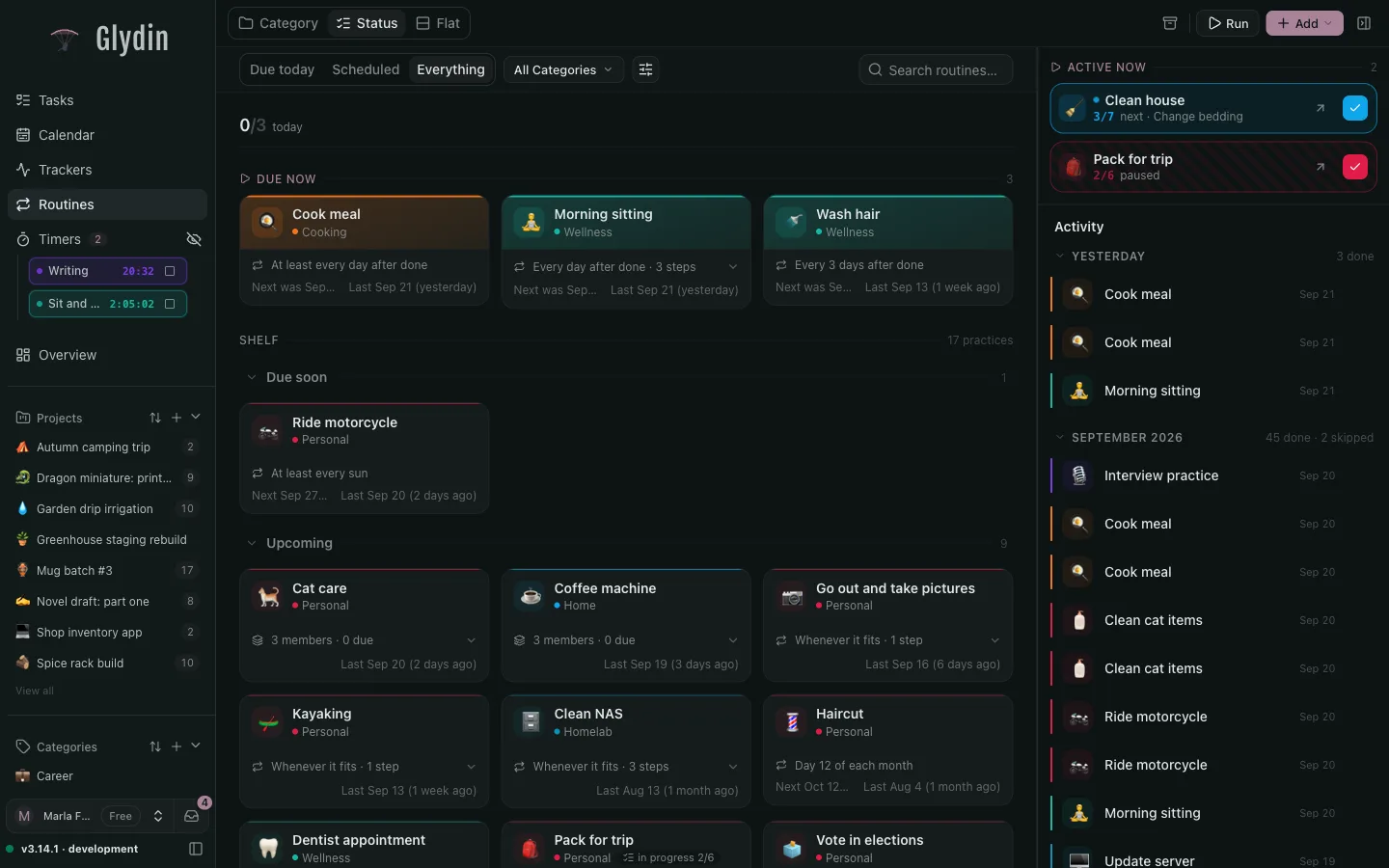1389x868 pixels.
Task: Collapse the Yesterday activity group
Action: pyautogui.click(x=1060, y=257)
